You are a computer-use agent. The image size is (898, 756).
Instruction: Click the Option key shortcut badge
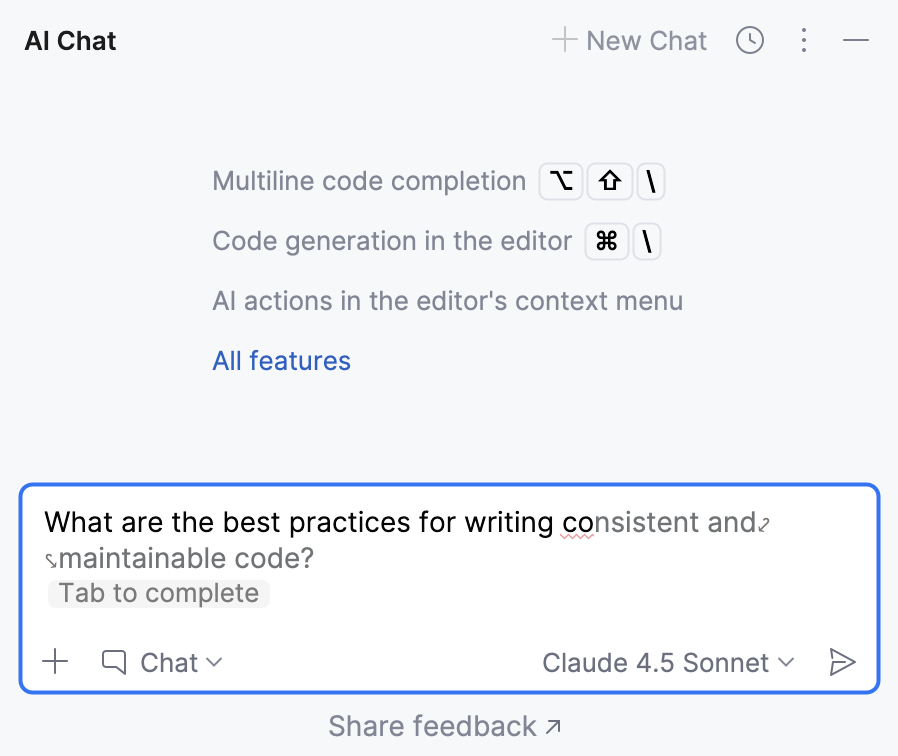[561, 181]
